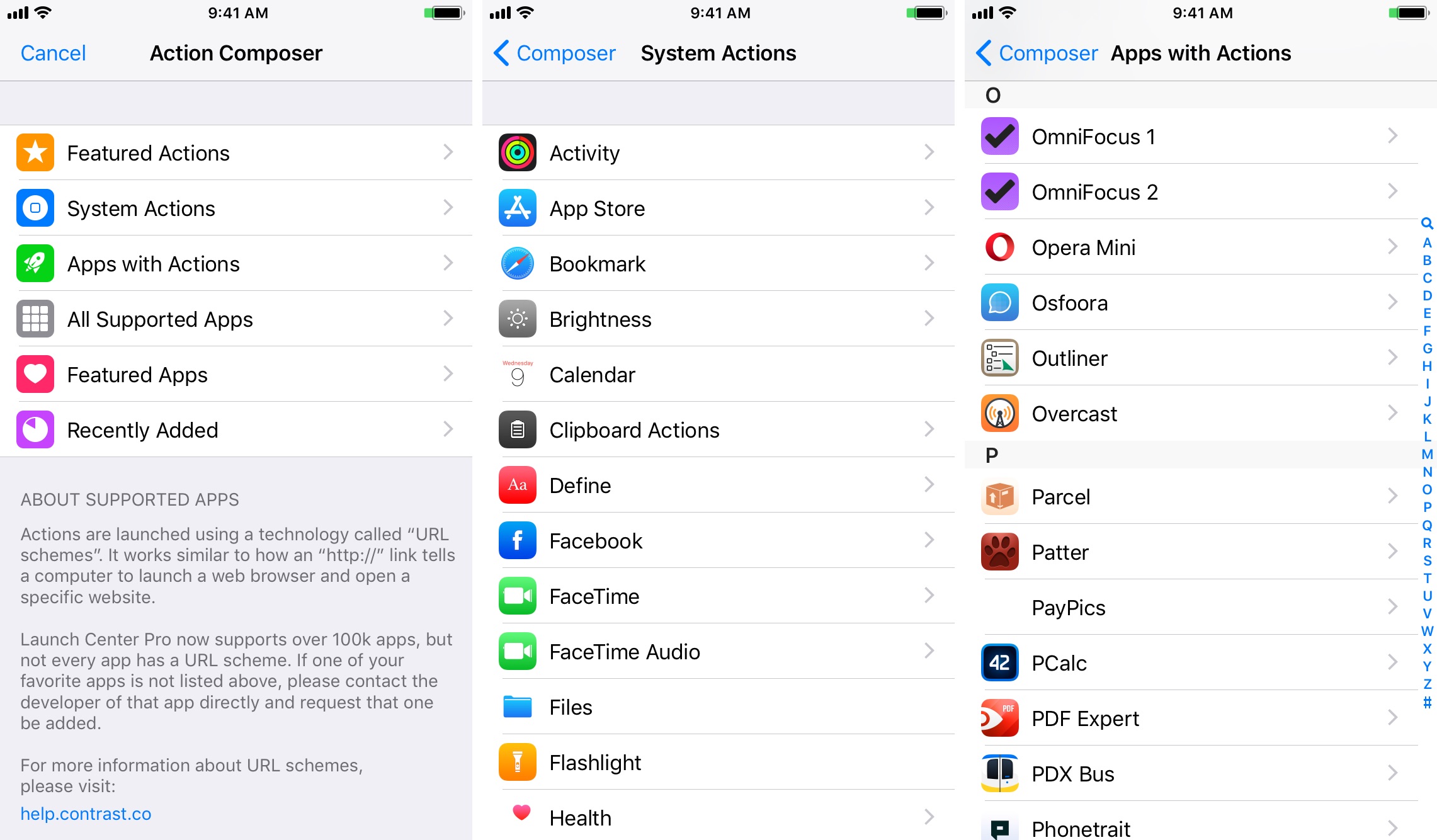
Task: Tap the Overcast app icon
Action: (x=1000, y=413)
